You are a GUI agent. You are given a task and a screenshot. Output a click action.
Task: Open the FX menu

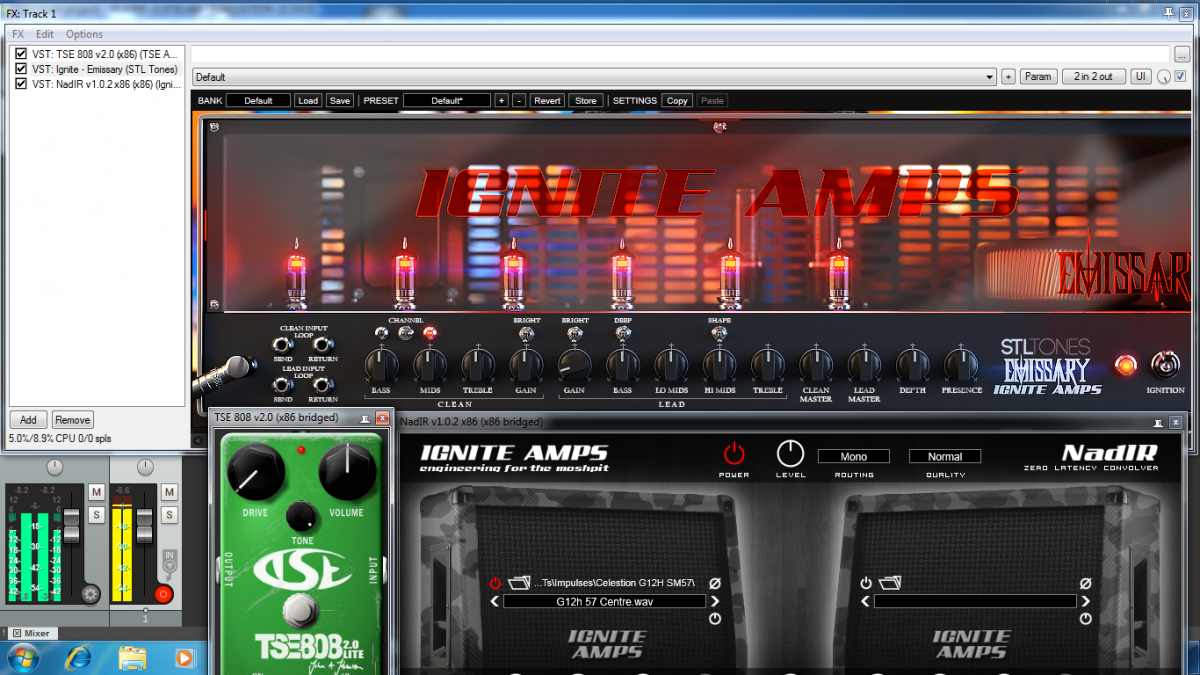[x=18, y=34]
